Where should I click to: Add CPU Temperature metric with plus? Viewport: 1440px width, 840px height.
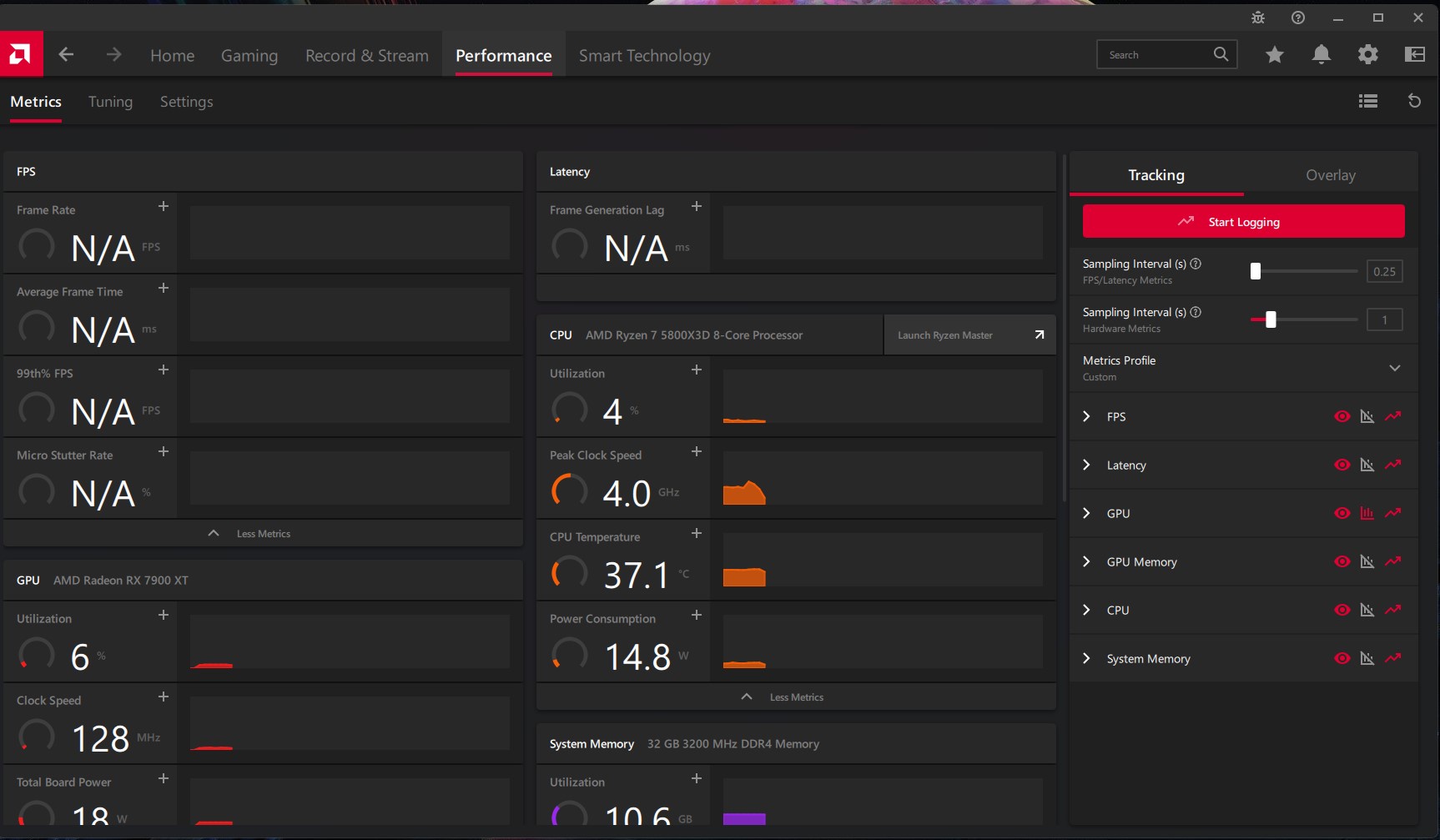(x=697, y=533)
